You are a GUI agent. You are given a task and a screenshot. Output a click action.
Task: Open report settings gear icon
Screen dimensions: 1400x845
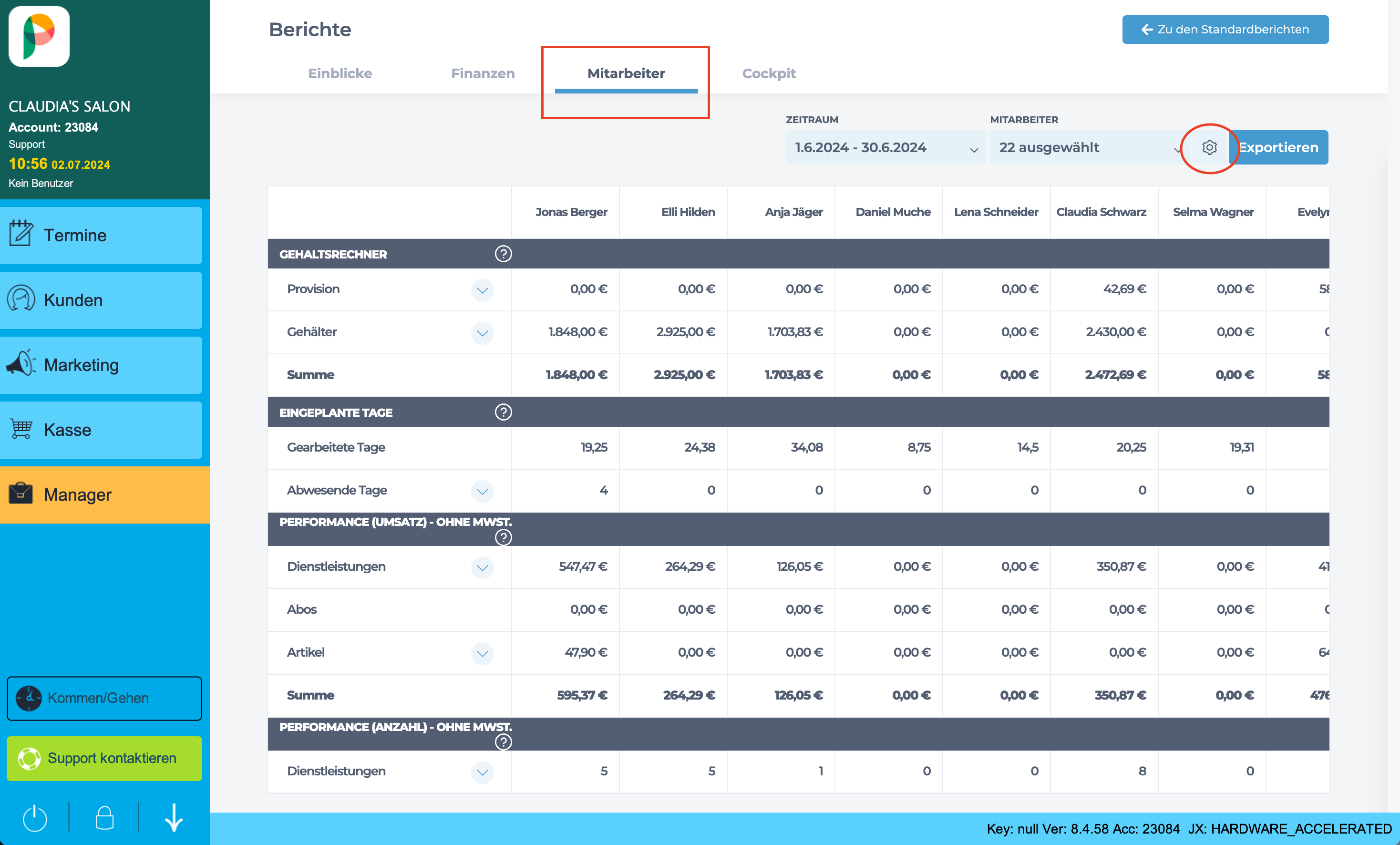point(1210,148)
